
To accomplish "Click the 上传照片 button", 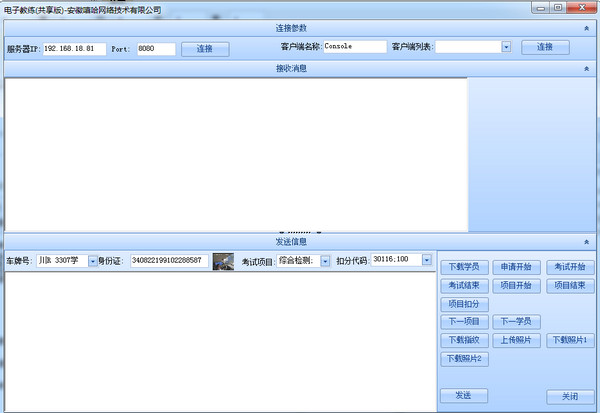I will click(x=517, y=340).
